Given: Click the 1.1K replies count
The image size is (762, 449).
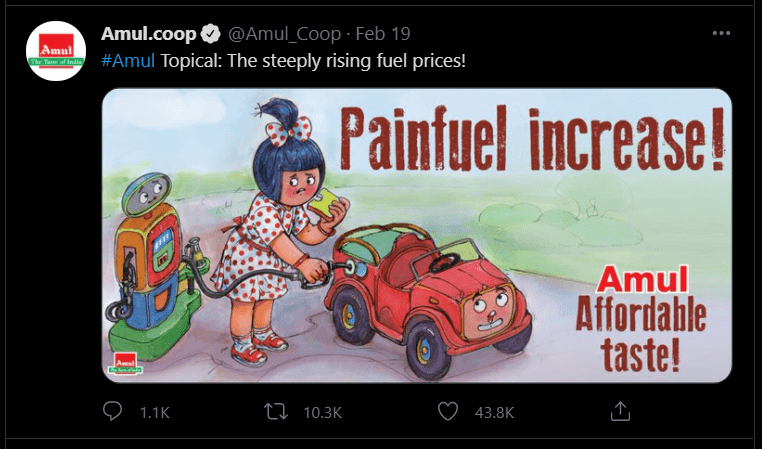Looking at the screenshot, I should tap(155, 413).
